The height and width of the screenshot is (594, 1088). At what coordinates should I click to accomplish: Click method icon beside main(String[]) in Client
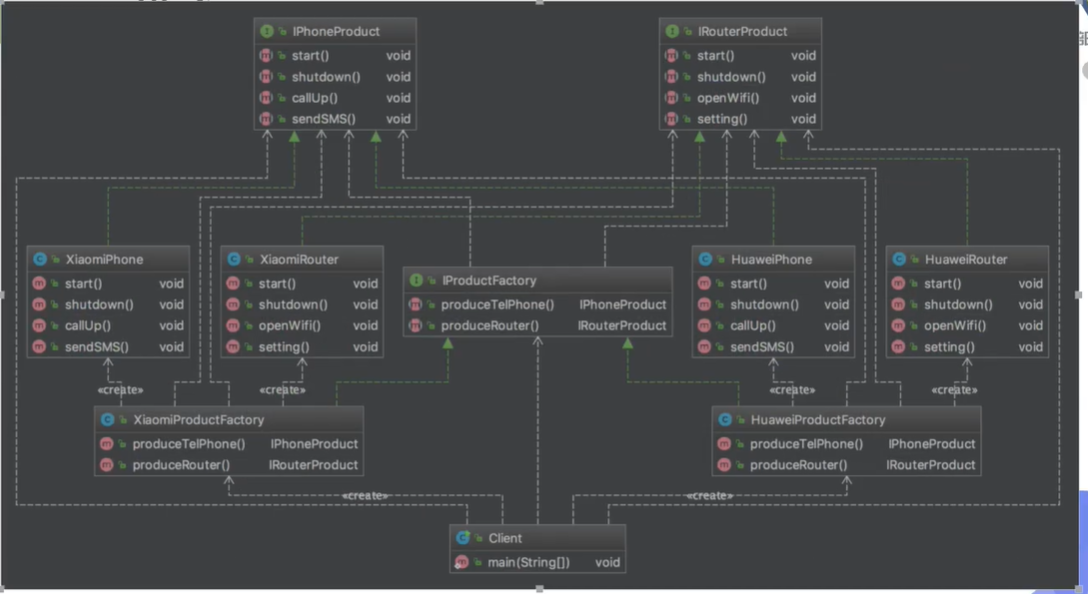pos(462,562)
